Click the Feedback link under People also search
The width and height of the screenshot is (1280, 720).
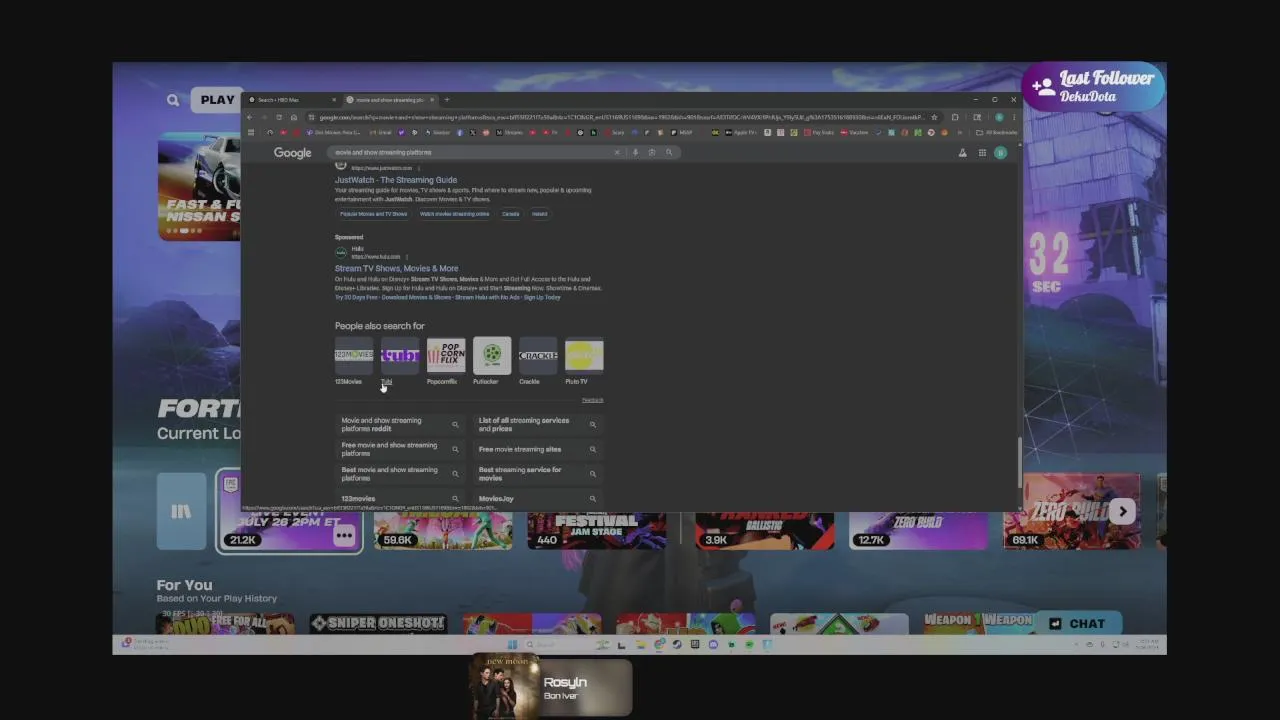pos(593,400)
